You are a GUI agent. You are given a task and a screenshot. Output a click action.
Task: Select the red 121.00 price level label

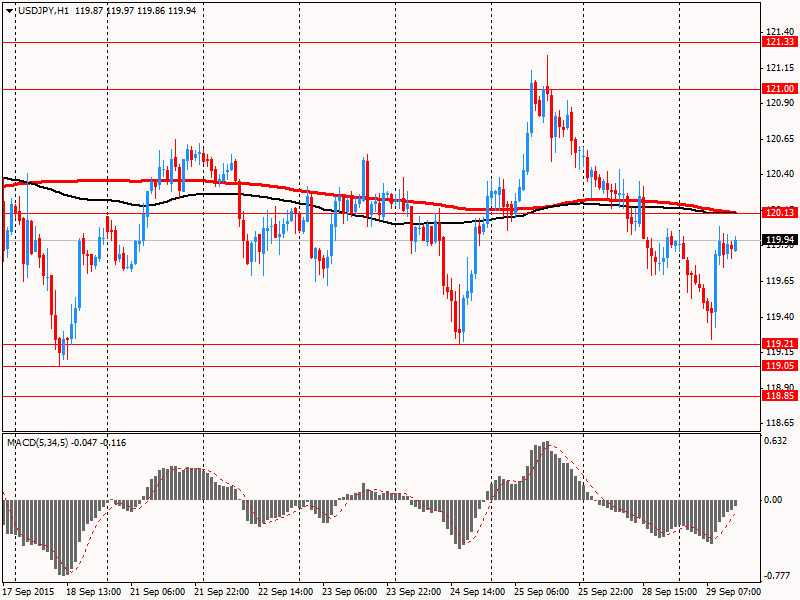point(779,89)
